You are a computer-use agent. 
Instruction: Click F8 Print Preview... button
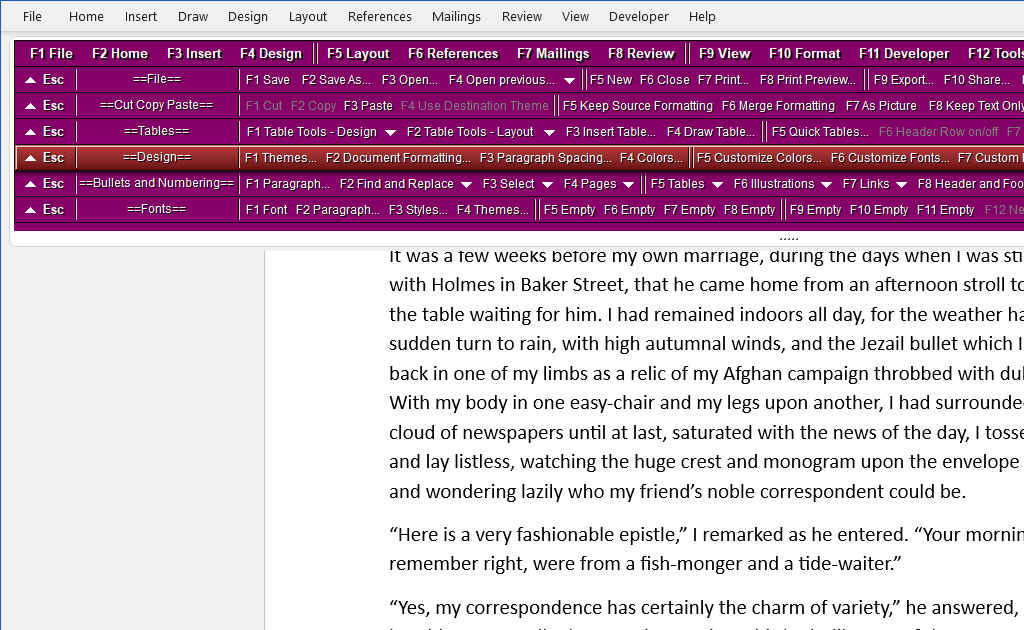click(x=808, y=80)
